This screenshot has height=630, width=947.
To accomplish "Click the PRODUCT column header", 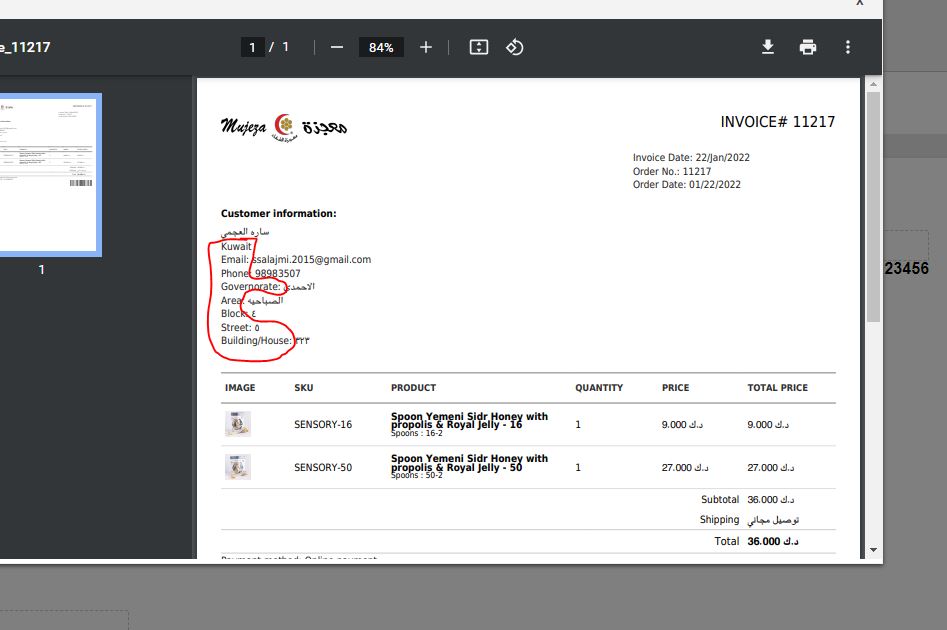I will tap(413, 388).
